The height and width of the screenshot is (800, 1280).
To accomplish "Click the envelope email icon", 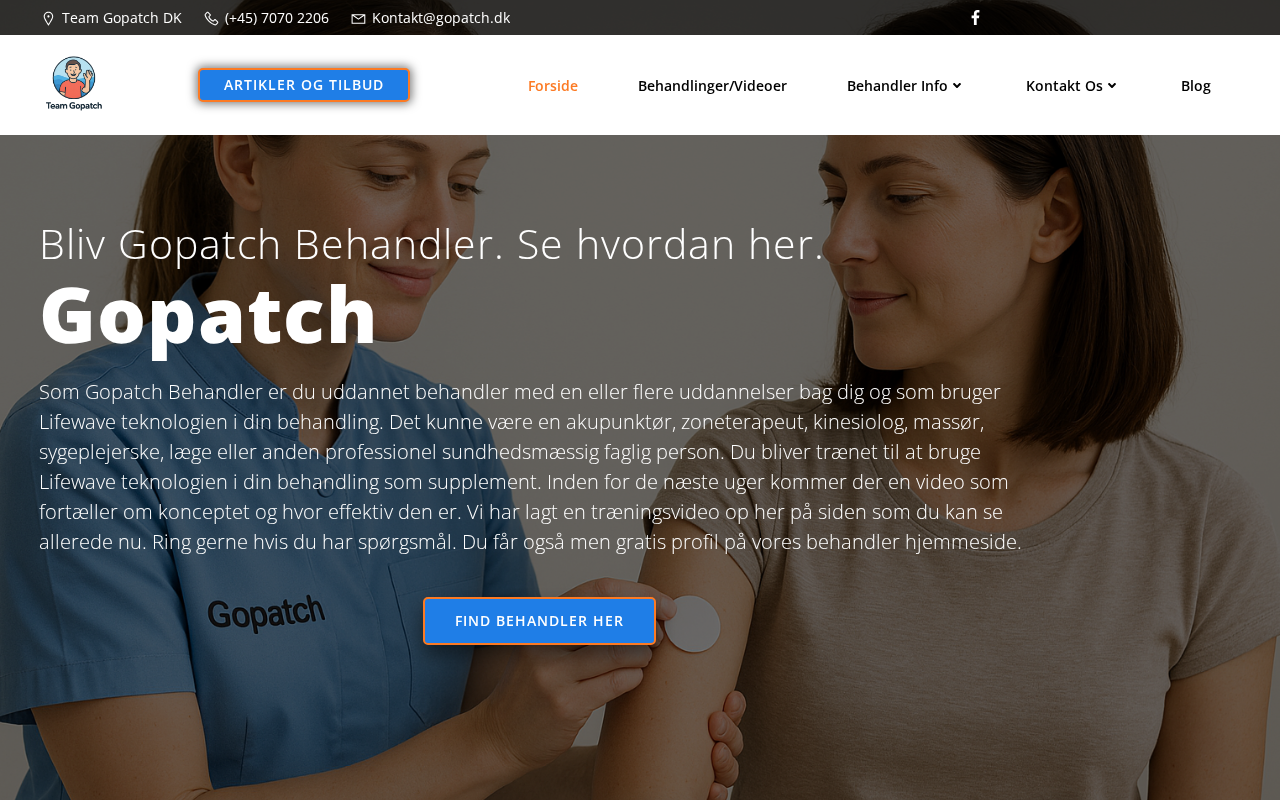I will click(x=358, y=18).
